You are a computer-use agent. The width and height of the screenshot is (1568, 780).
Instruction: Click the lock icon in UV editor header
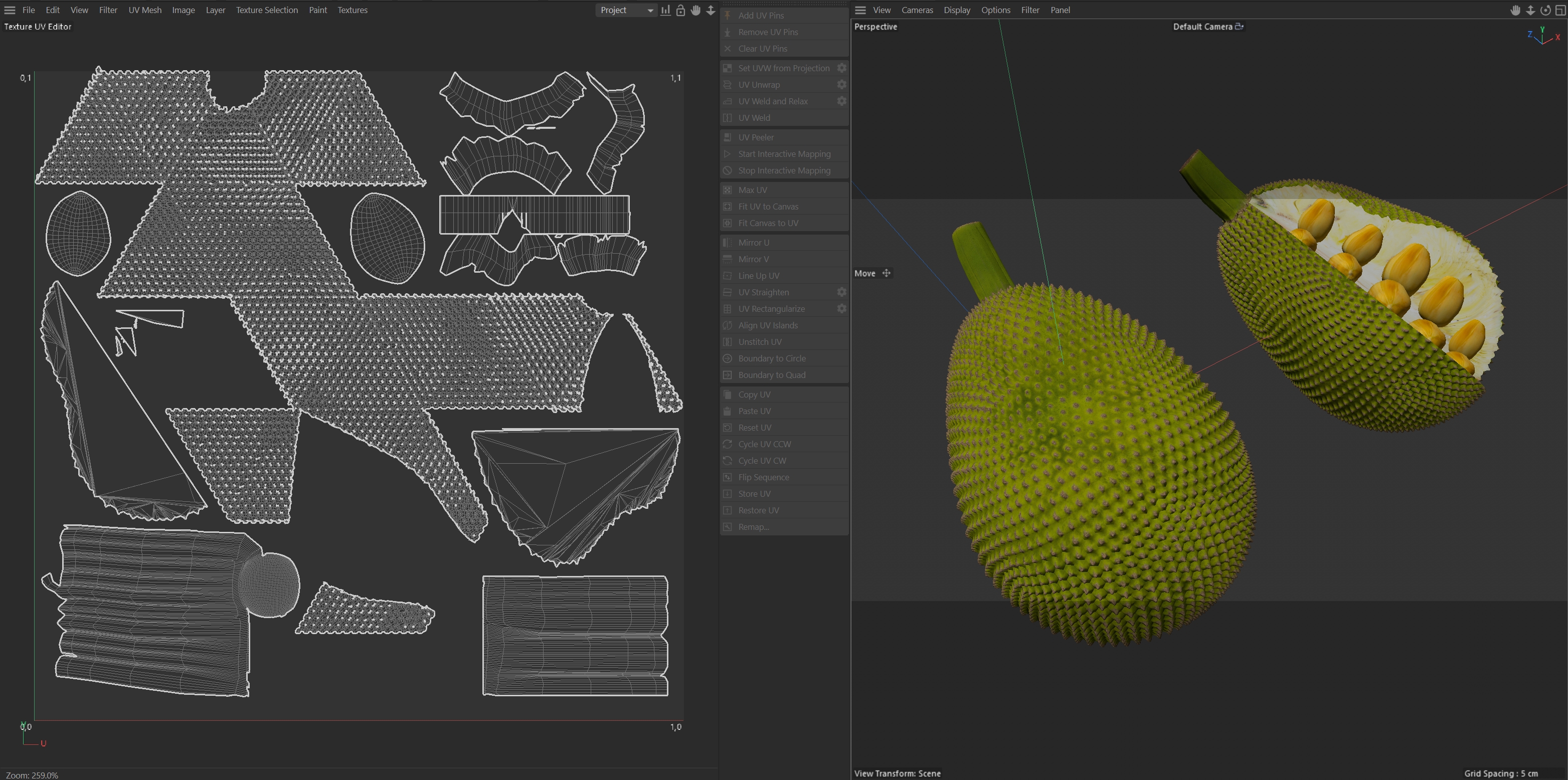[x=680, y=11]
